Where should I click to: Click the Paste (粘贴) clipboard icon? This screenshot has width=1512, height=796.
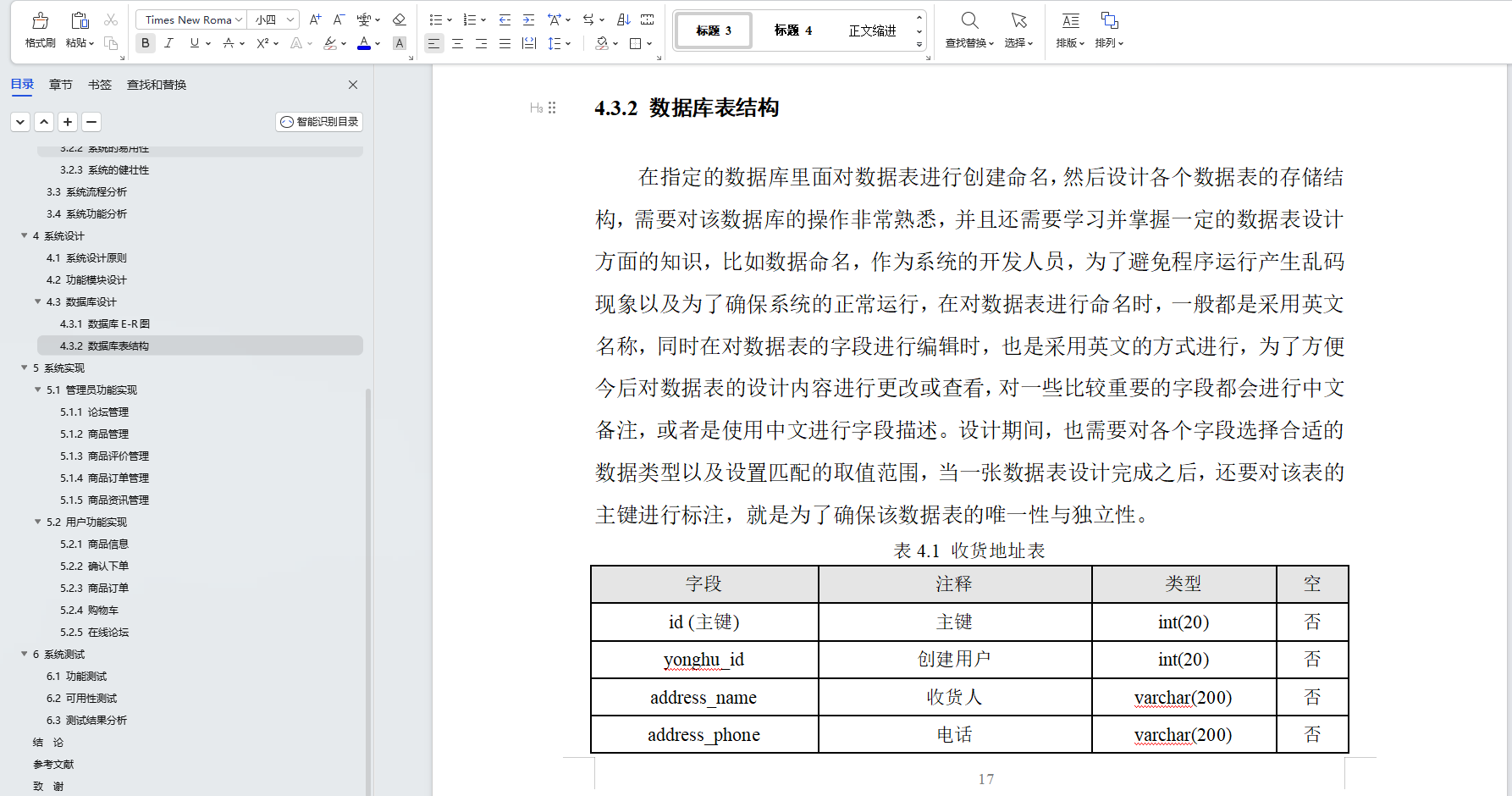point(80,20)
